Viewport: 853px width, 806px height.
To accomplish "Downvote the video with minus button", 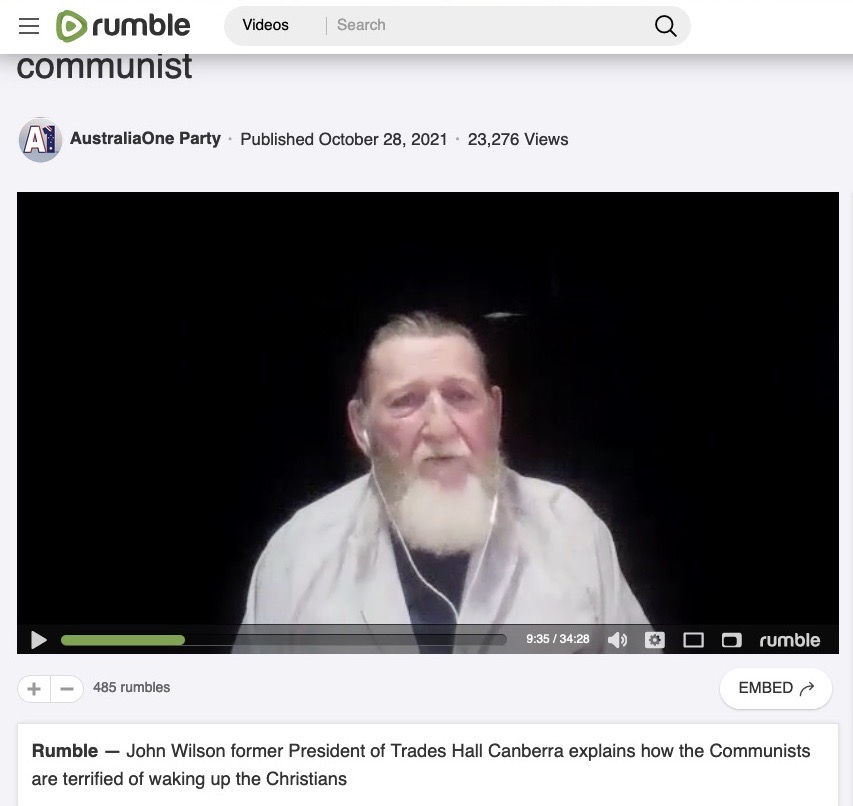I will tap(67, 689).
